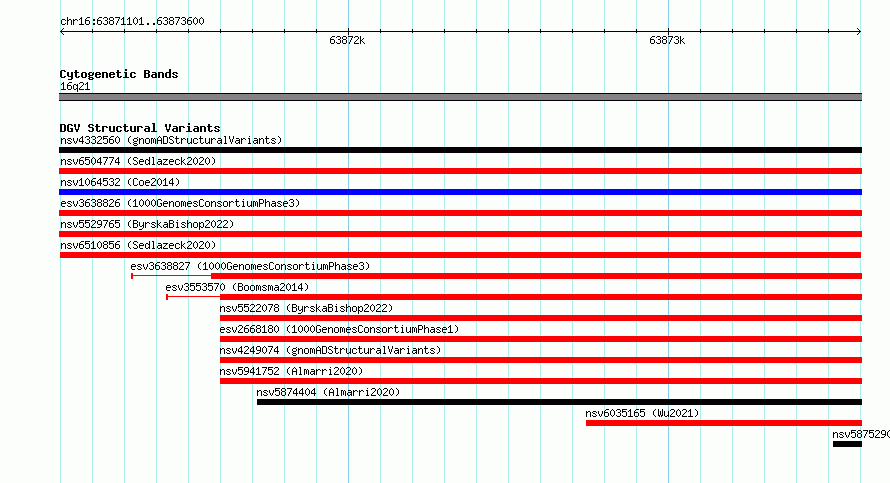This screenshot has height=483, width=890.
Task: Click the nsv4332560 gnomADStructuralVariants label
Action: coord(171,140)
